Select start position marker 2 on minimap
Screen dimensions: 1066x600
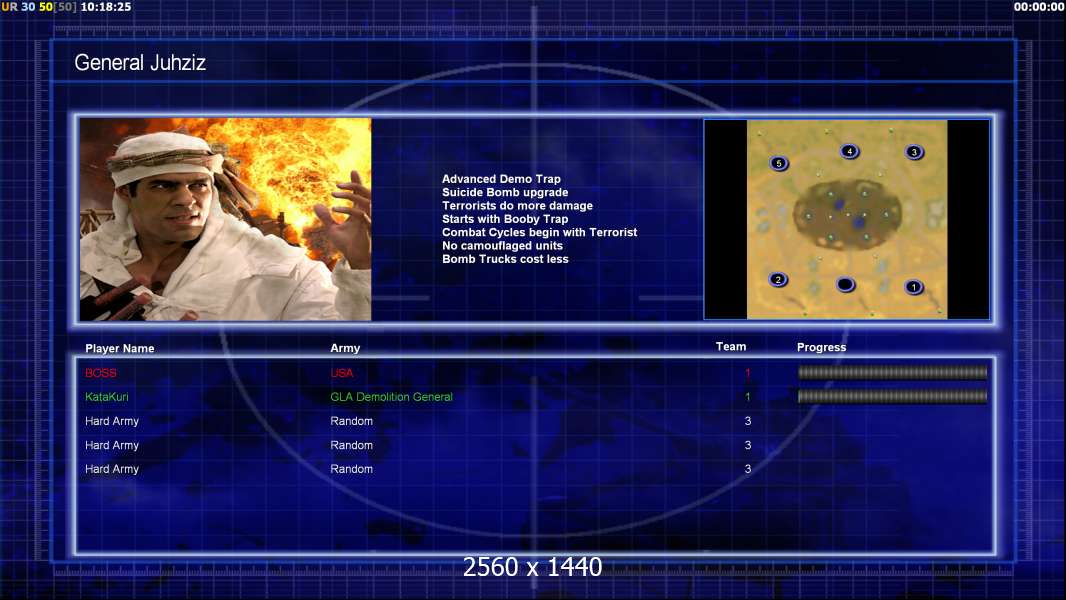778,279
